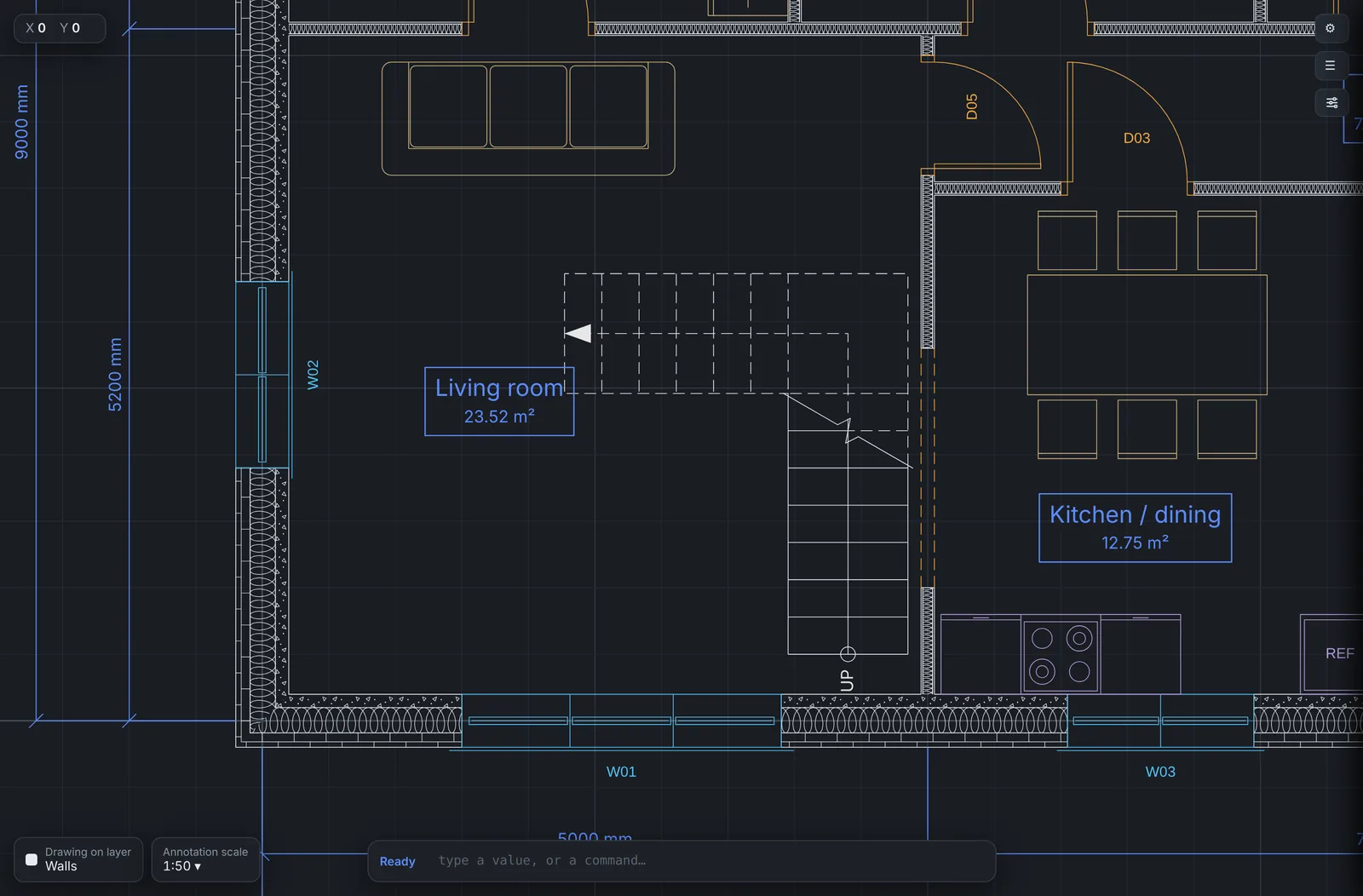Click the Ready status label
Viewport: 1363px width, 896px height.
coord(397,861)
